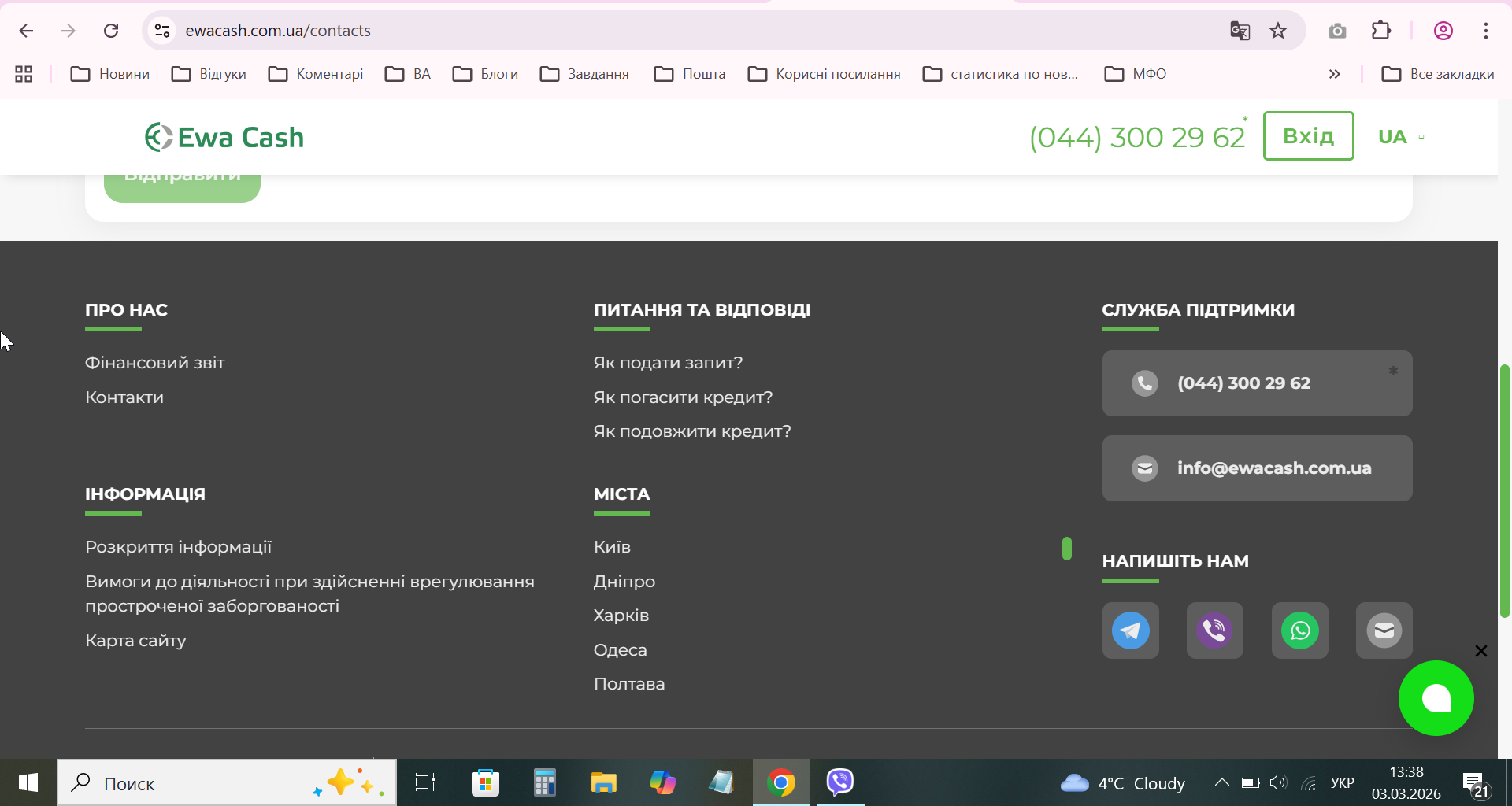
Task: Open the Фінансовий звіт link
Action: [x=155, y=363]
